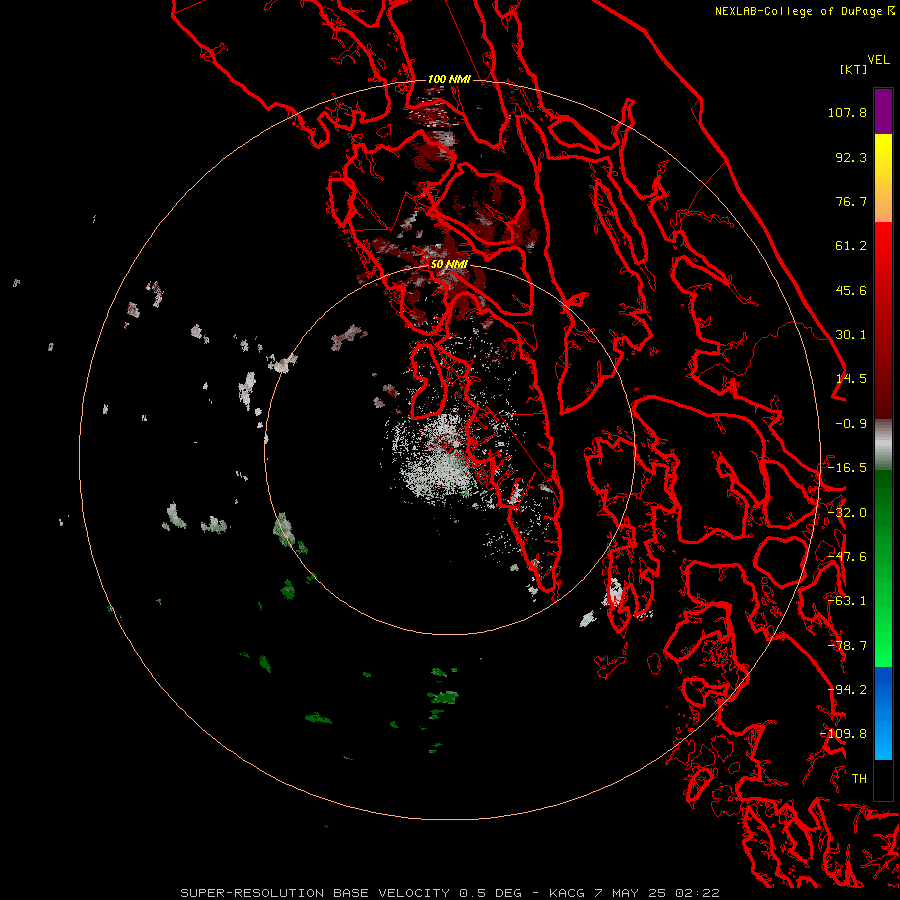This screenshot has width=900, height=900.
Task: Click the -32.0 velocity scale value
Action: 847,513
